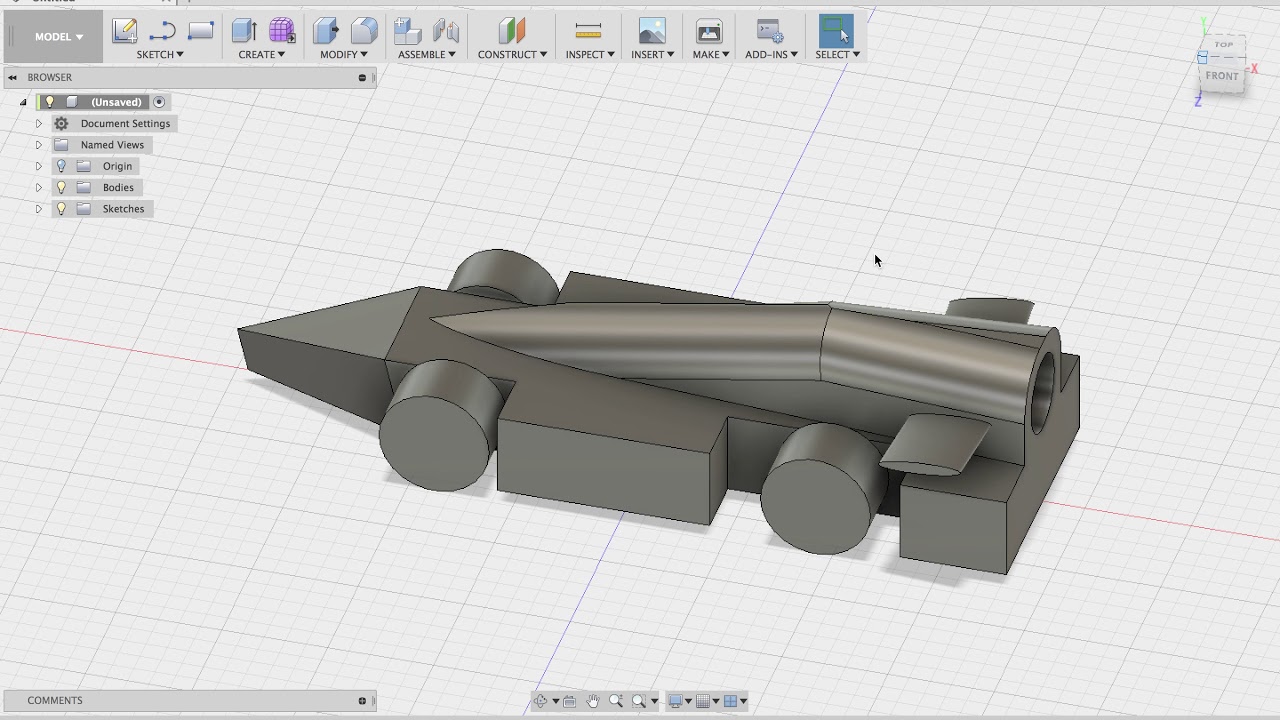
Task: Select the Press Pull tool icon
Action: pyautogui.click(x=326, y=31)
